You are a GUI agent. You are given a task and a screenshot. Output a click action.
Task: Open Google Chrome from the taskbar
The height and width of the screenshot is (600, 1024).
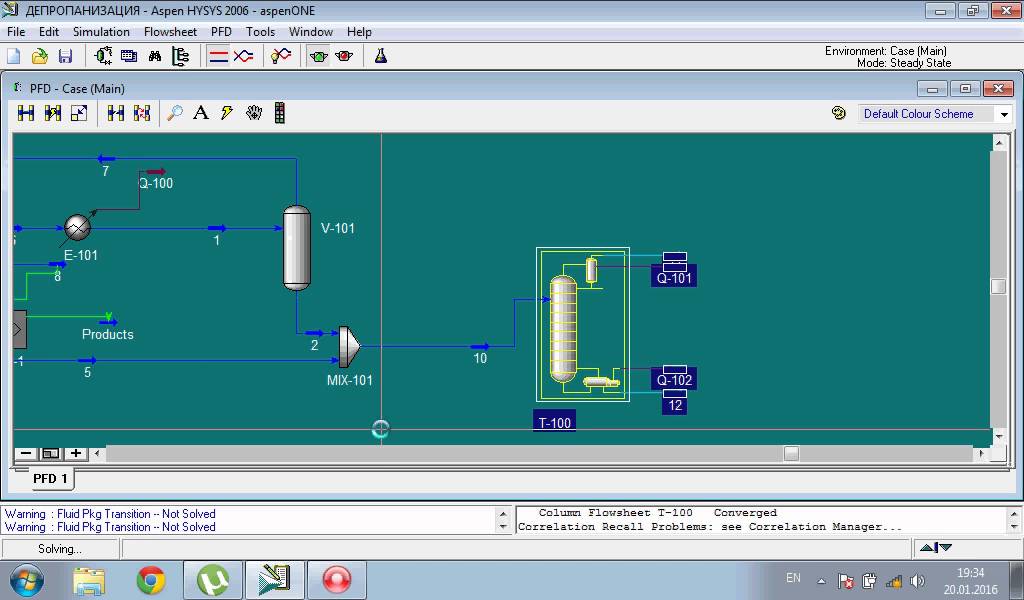tap(151, 580)
